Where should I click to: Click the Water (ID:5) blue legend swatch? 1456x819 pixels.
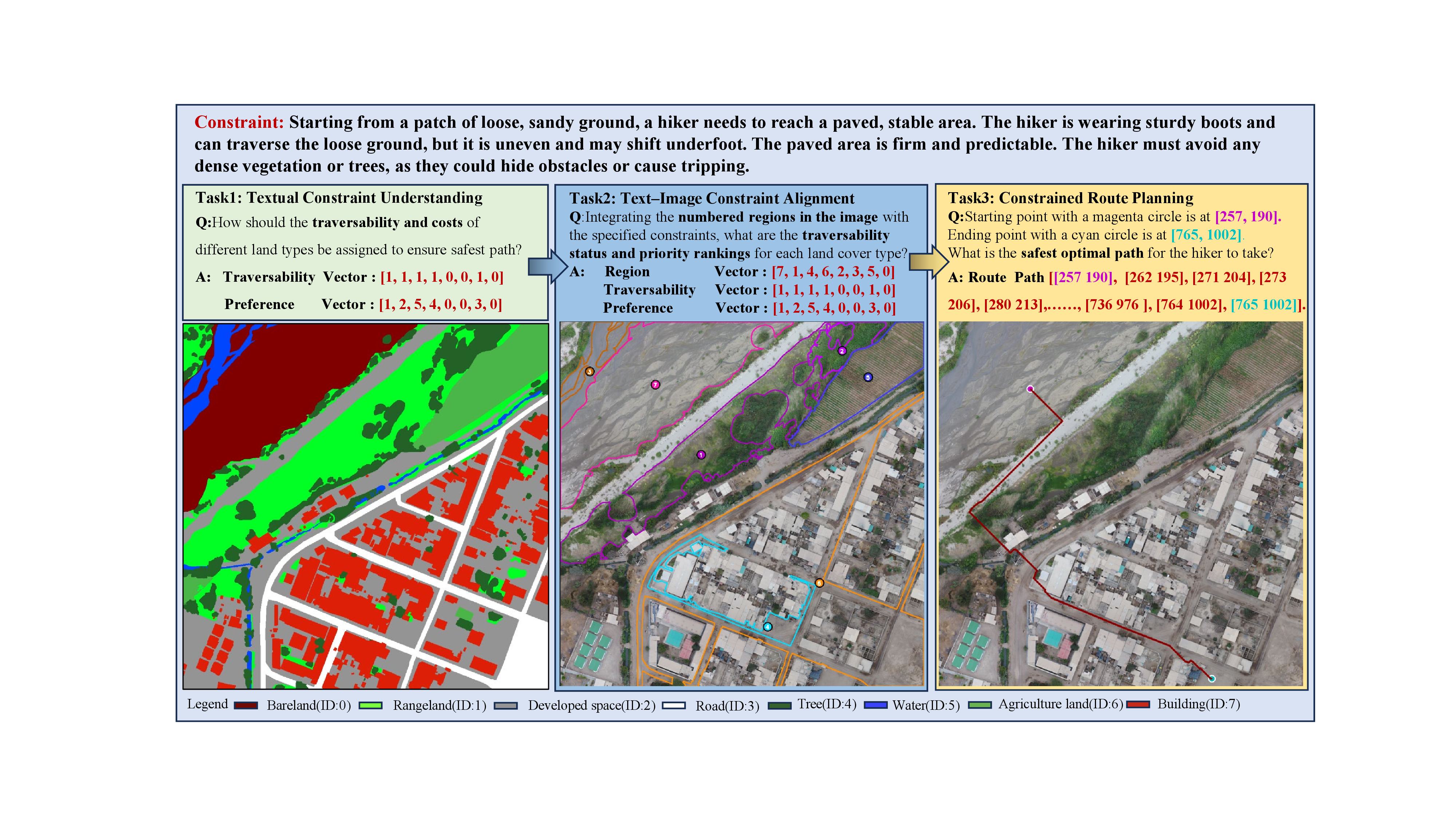875,705
